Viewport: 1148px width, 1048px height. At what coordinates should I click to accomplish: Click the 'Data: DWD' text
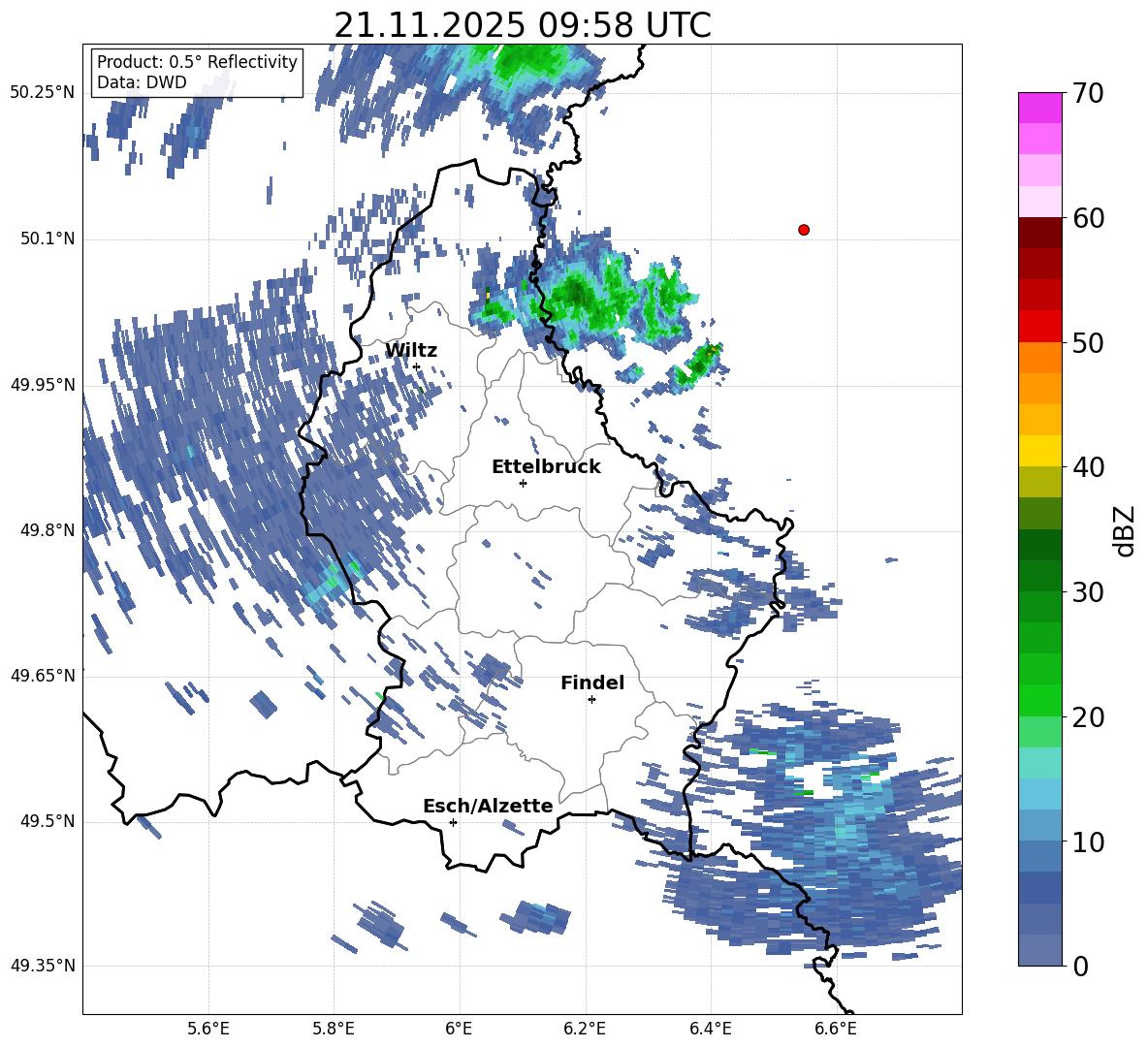pyautogui.click(x=142, y=82)
